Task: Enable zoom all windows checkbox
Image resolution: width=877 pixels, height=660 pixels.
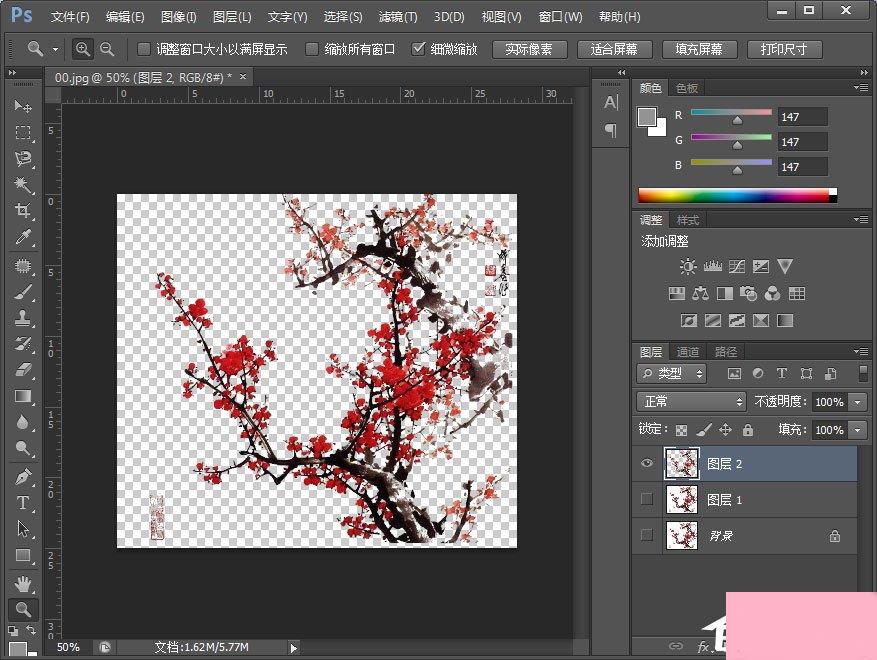Action: point(312,49)
